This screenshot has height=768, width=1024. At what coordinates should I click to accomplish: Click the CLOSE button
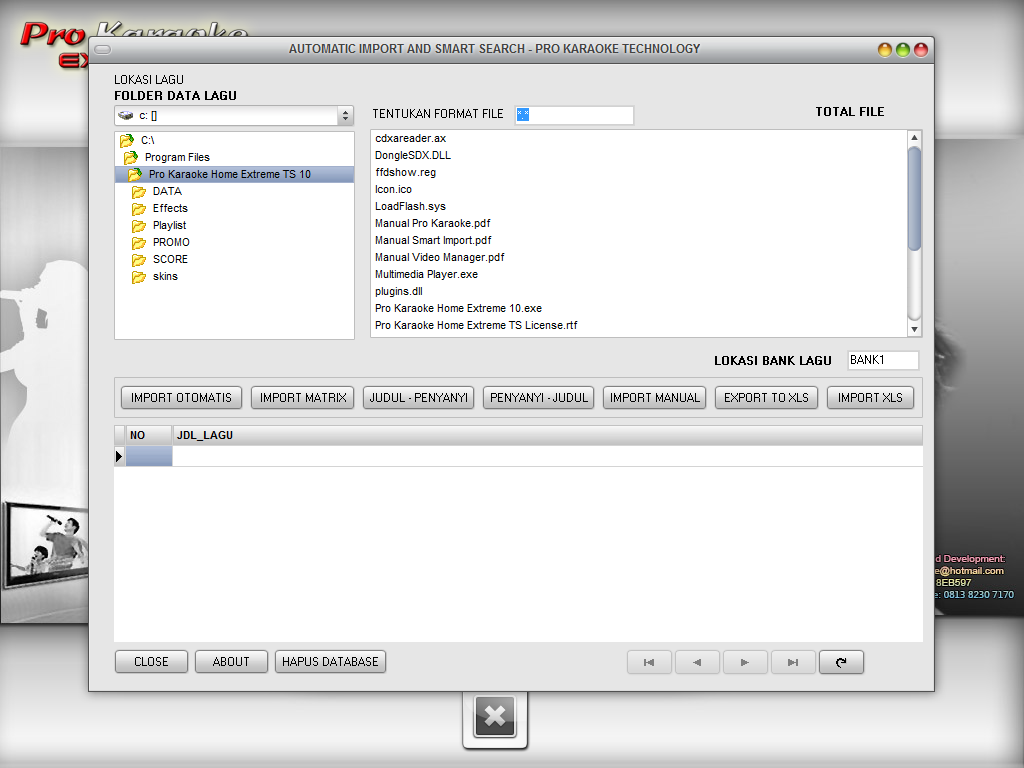click(x=152, y=662)
